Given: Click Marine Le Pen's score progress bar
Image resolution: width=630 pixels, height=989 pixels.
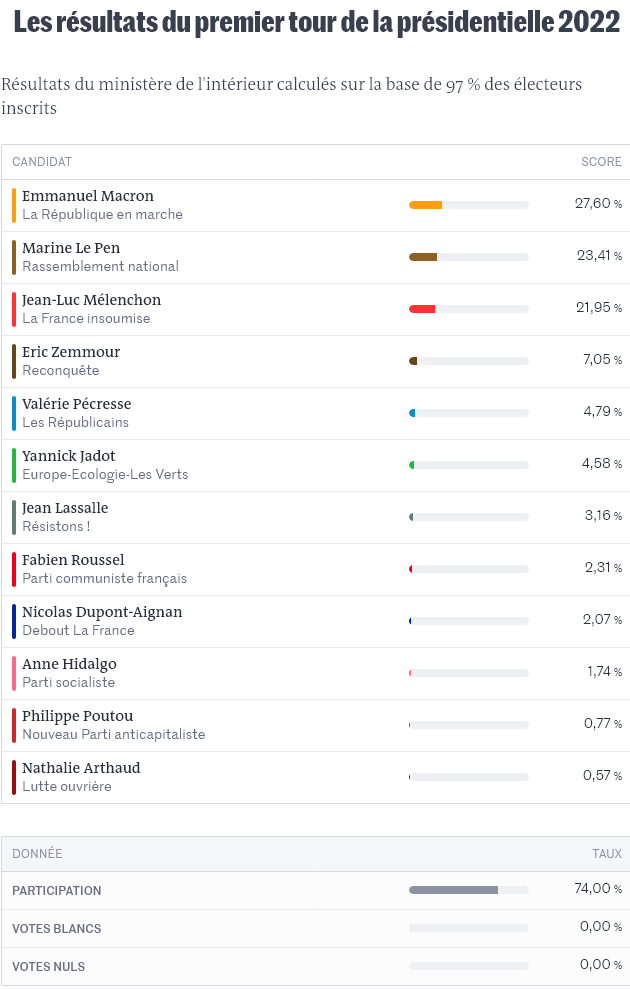Looking at the screenshot, I should point(468,257).
